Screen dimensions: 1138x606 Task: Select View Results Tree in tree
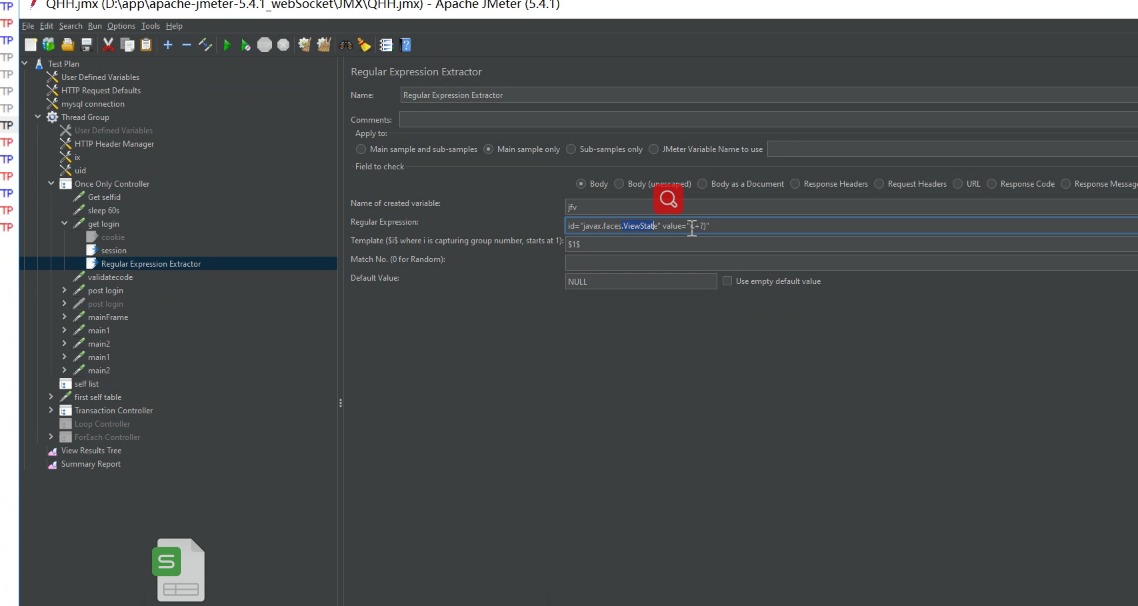click(91, 451)
